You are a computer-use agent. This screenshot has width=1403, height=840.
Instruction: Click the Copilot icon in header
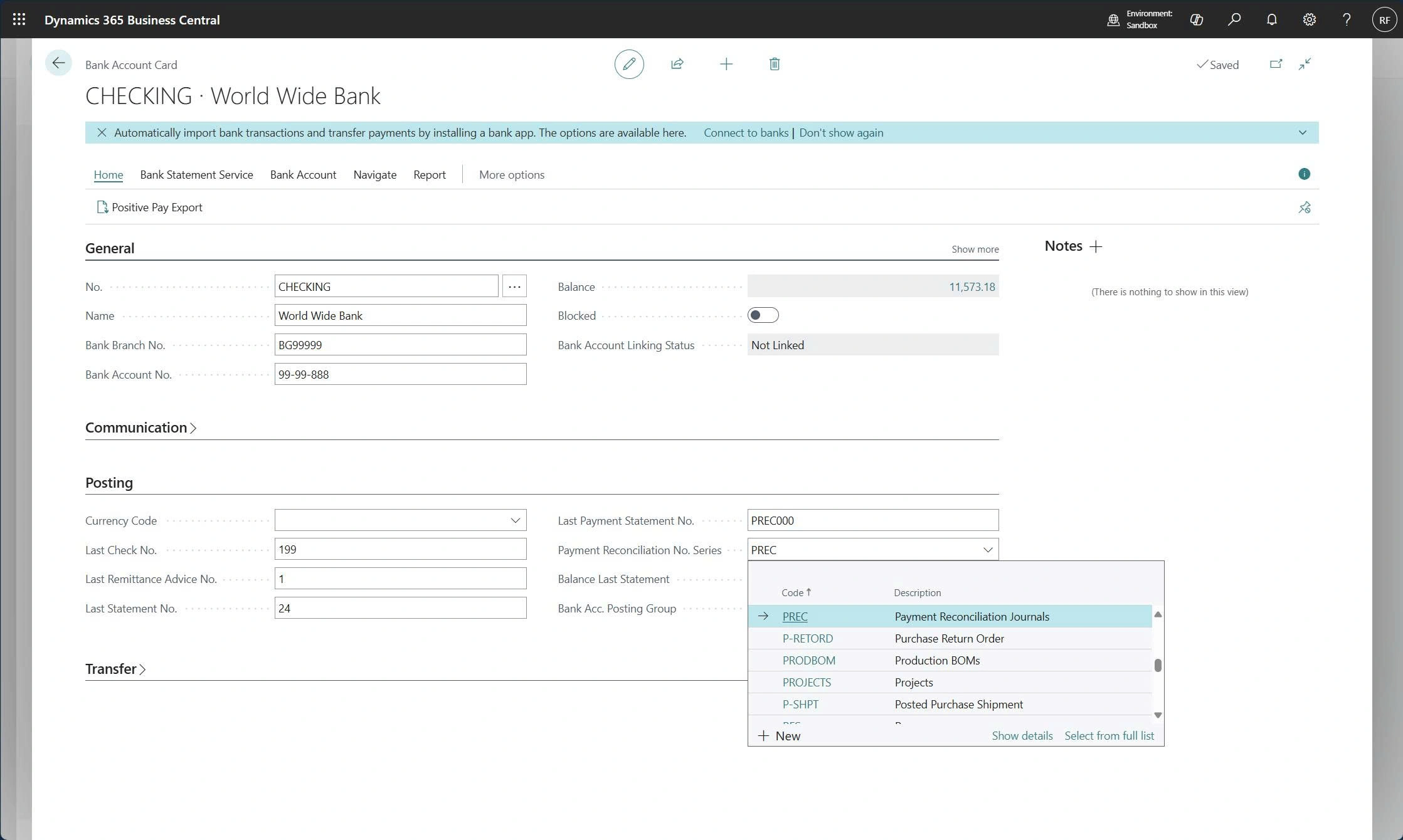point(1196,19)
